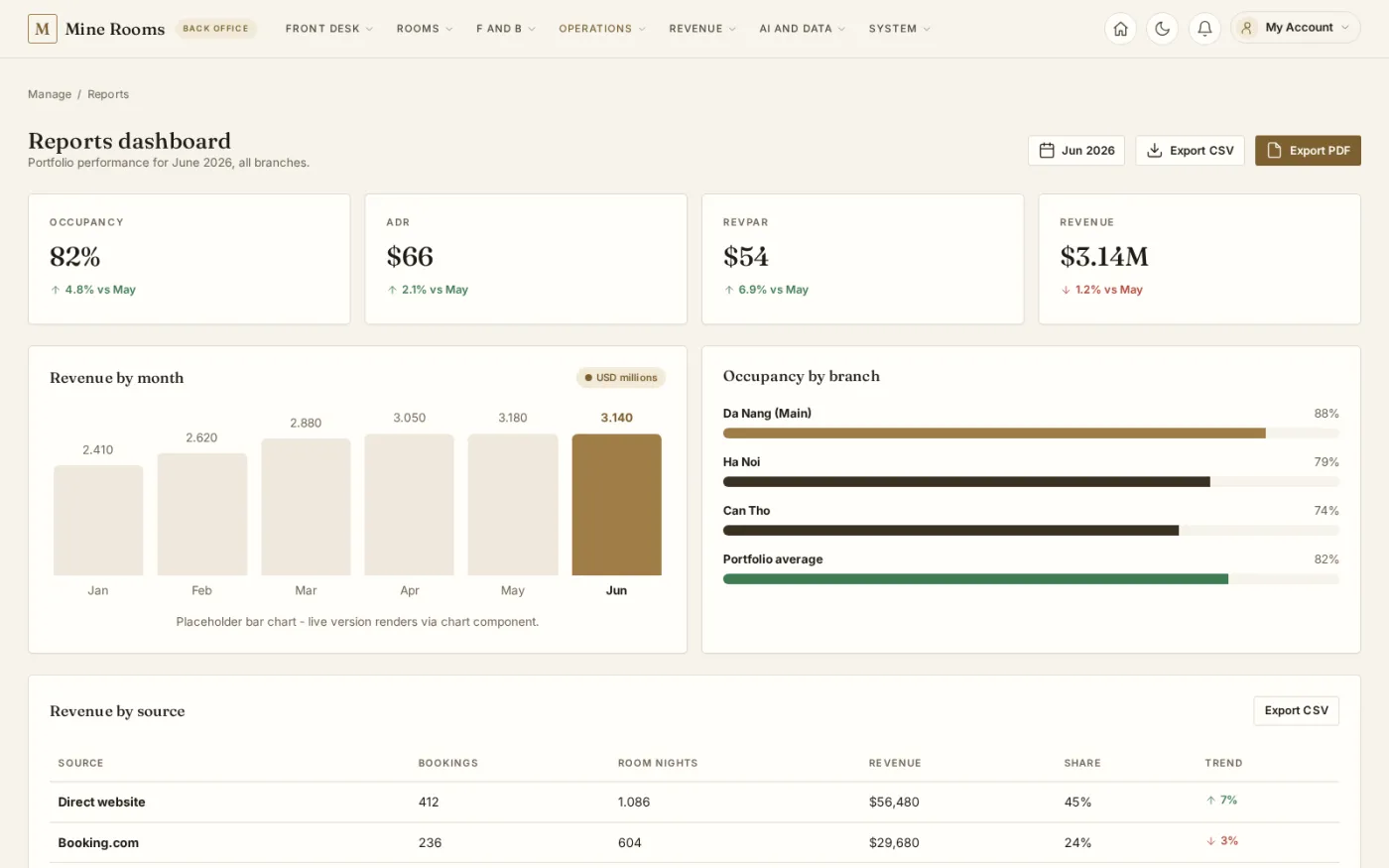Click the 45% share cell
1389x868 pixels.
[1078, 803]
